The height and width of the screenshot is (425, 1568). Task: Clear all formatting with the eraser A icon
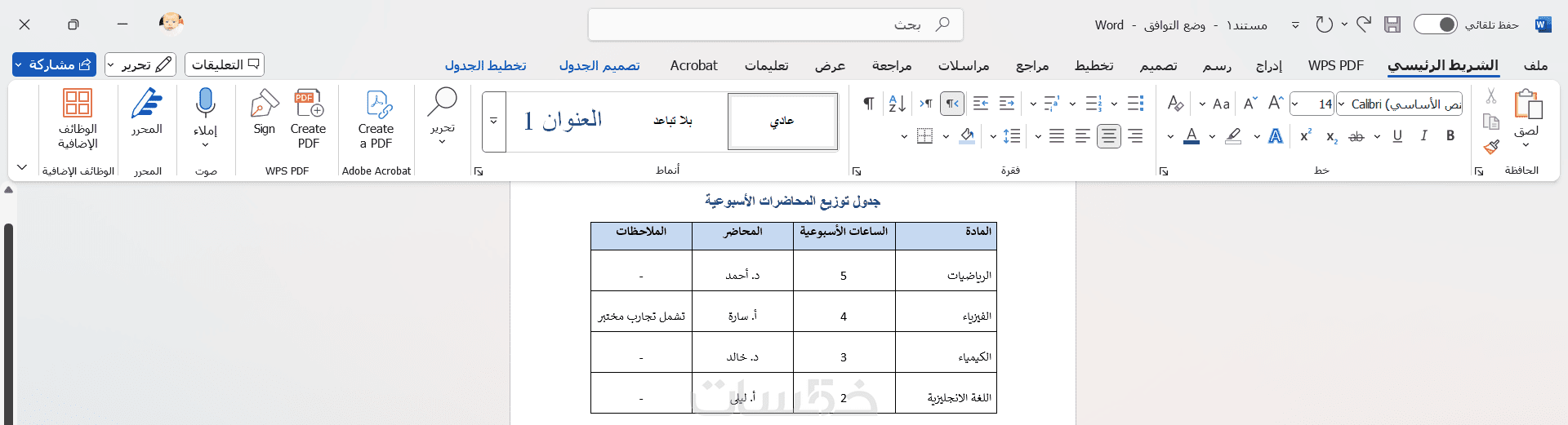pyautogui.click(x=1175, y=104)
